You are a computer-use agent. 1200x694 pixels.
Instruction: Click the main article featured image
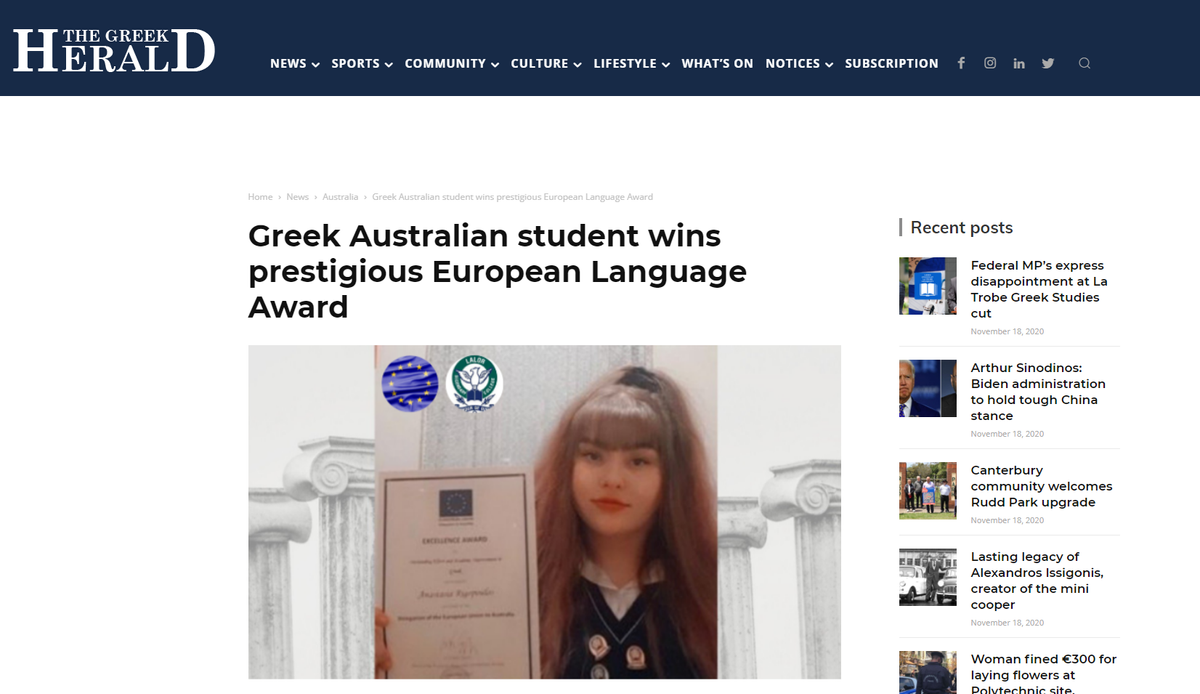(544, 512)
